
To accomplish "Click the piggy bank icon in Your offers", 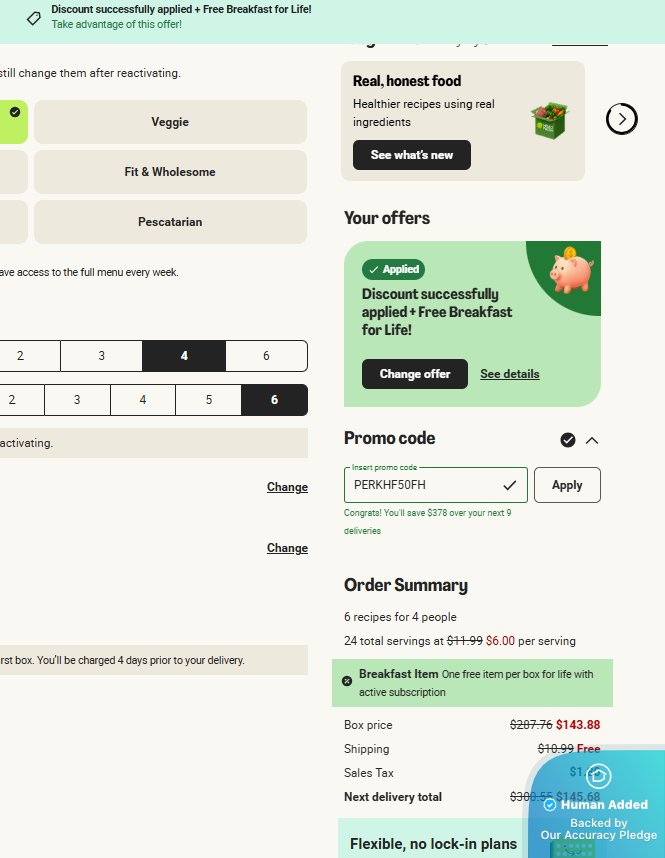I will (570, 271).
